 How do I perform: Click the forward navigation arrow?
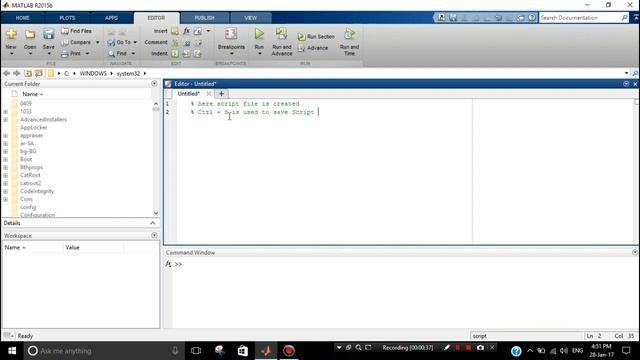[x=17, y=73]
